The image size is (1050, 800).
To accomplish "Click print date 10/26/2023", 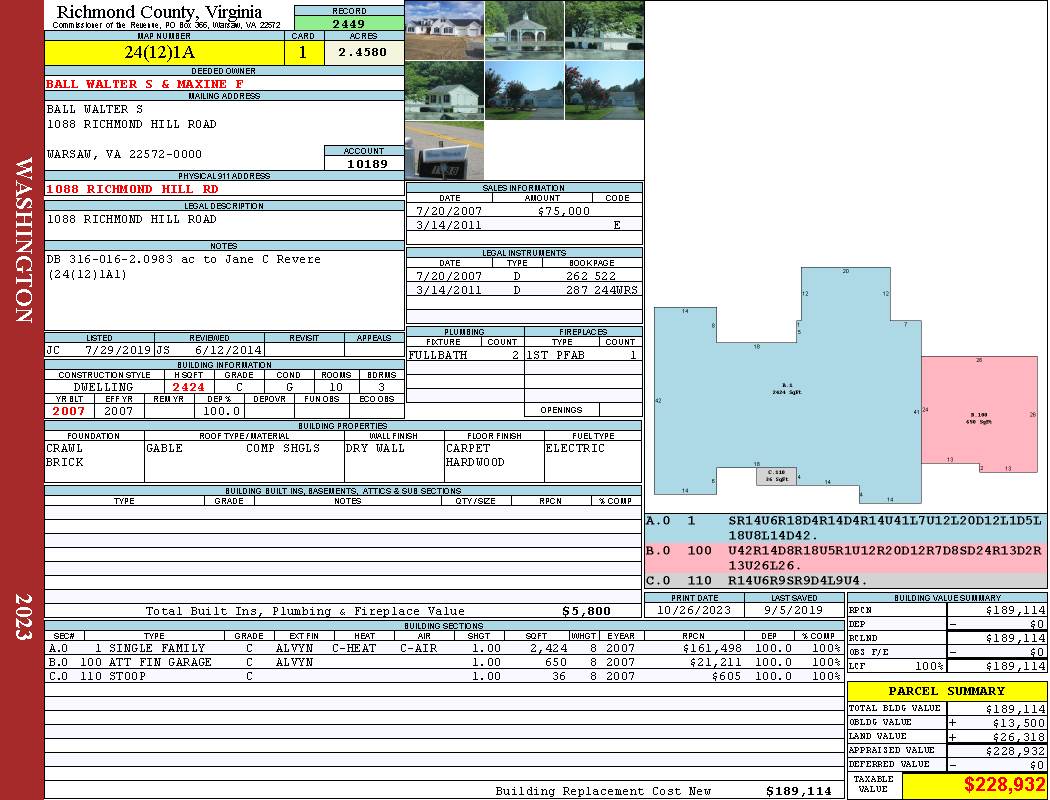I will pyautogui.click(x=694, y=611).
